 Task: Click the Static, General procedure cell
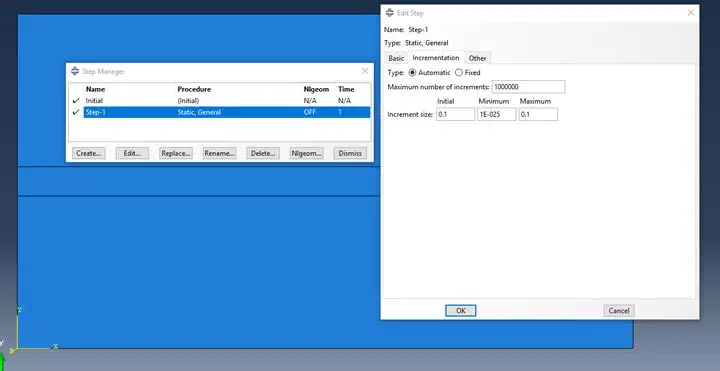199,112
